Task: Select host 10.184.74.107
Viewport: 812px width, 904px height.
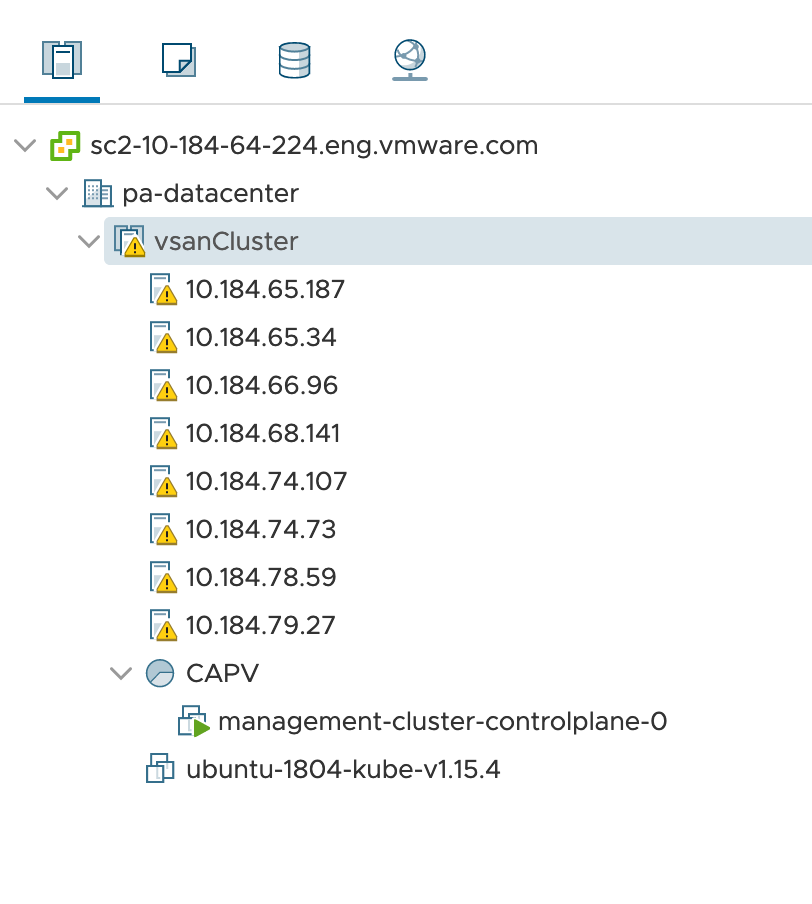Action: (267, 481)
